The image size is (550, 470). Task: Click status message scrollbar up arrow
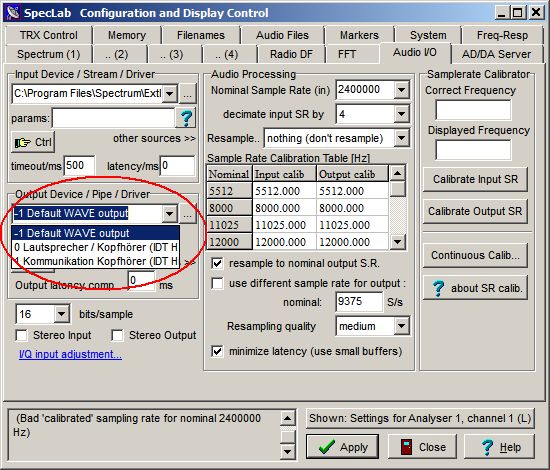tap(287, 418)
